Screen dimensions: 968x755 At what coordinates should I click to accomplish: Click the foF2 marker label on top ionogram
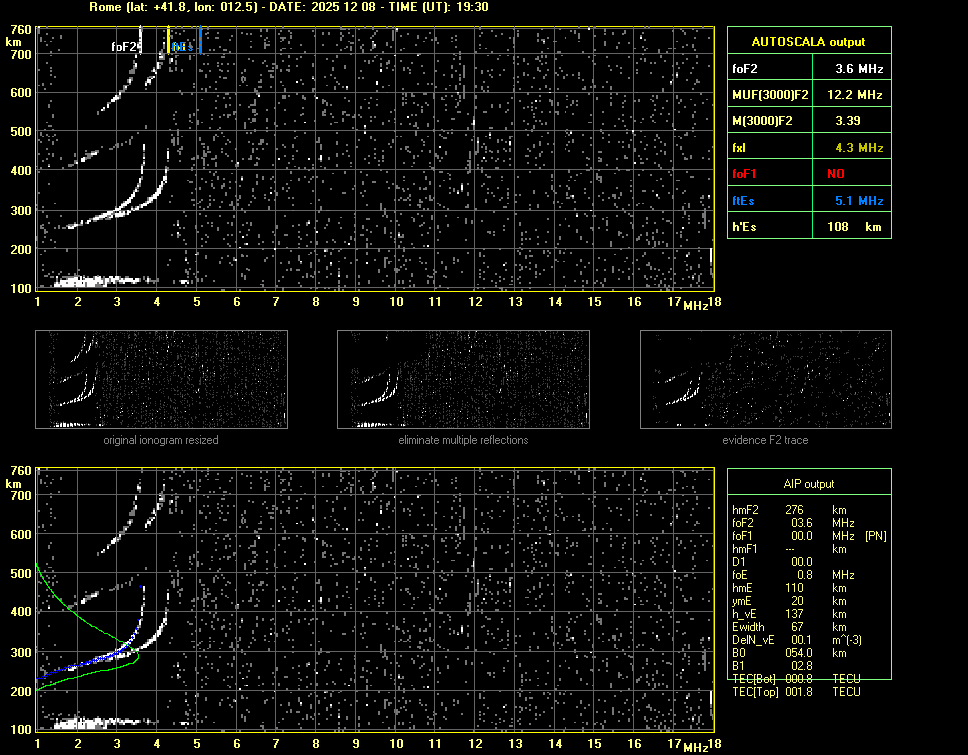[x=124, y=46]
